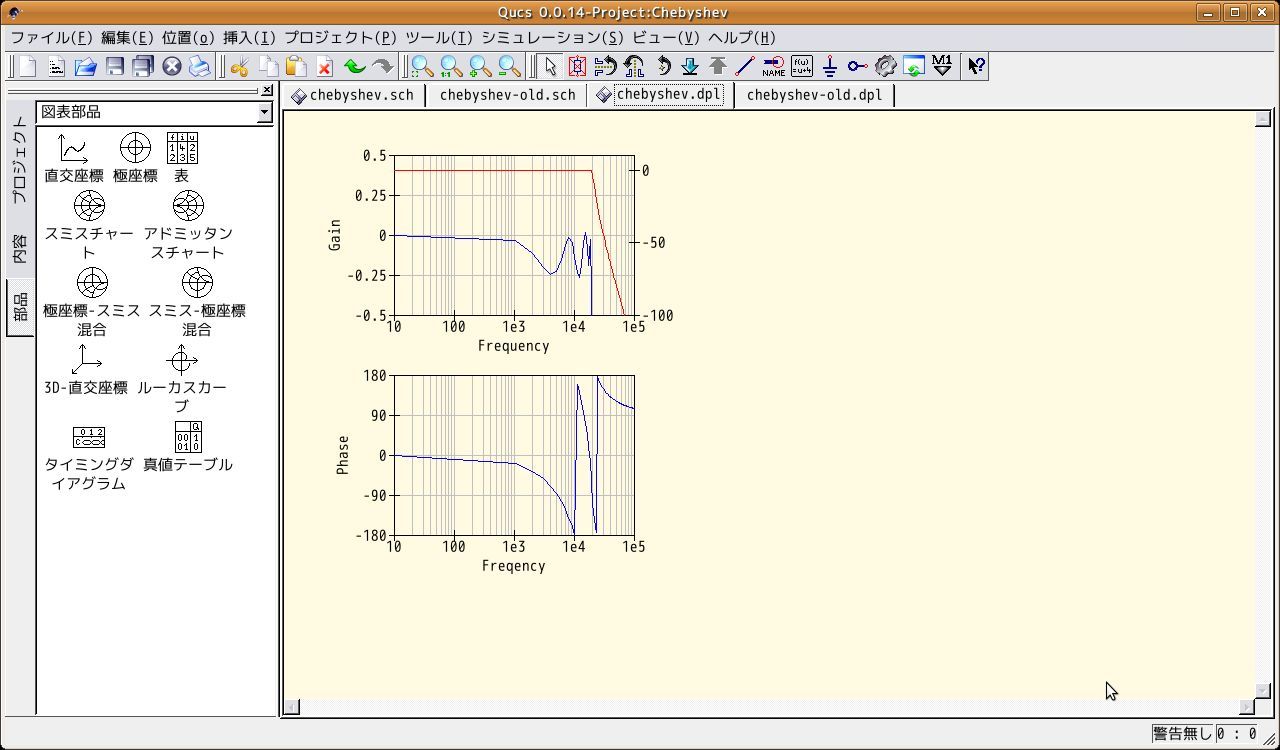This screenshot has width=1280, height=750.
Task: Open the プロジェクト side panel tab
Action: (20, 159)
